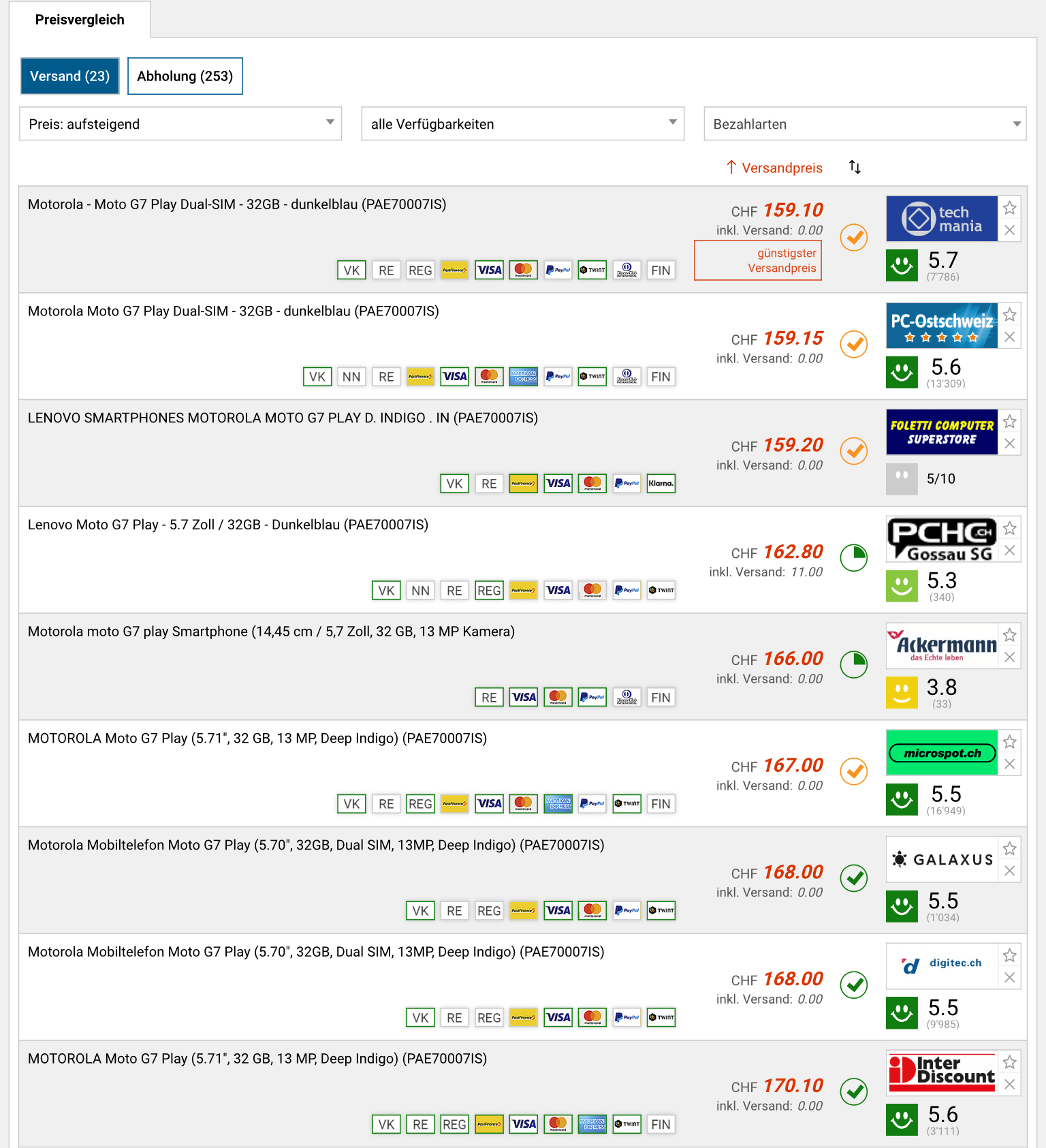1046x1148 pixels.
Task: Star the microspot.ch shop
Action: point(1010,742)
